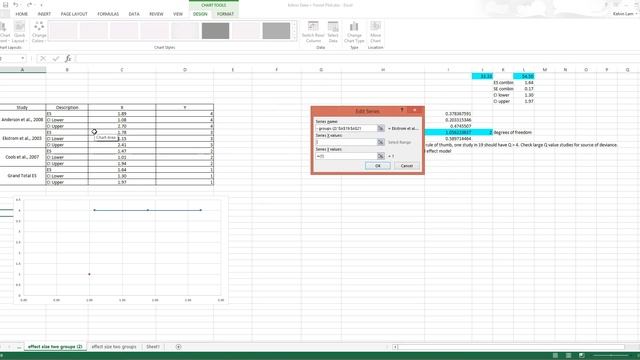Select sheet tab 'effect size two groups (2)'
The height and width of the screenshot is (360, 640).
click(55, 347)
